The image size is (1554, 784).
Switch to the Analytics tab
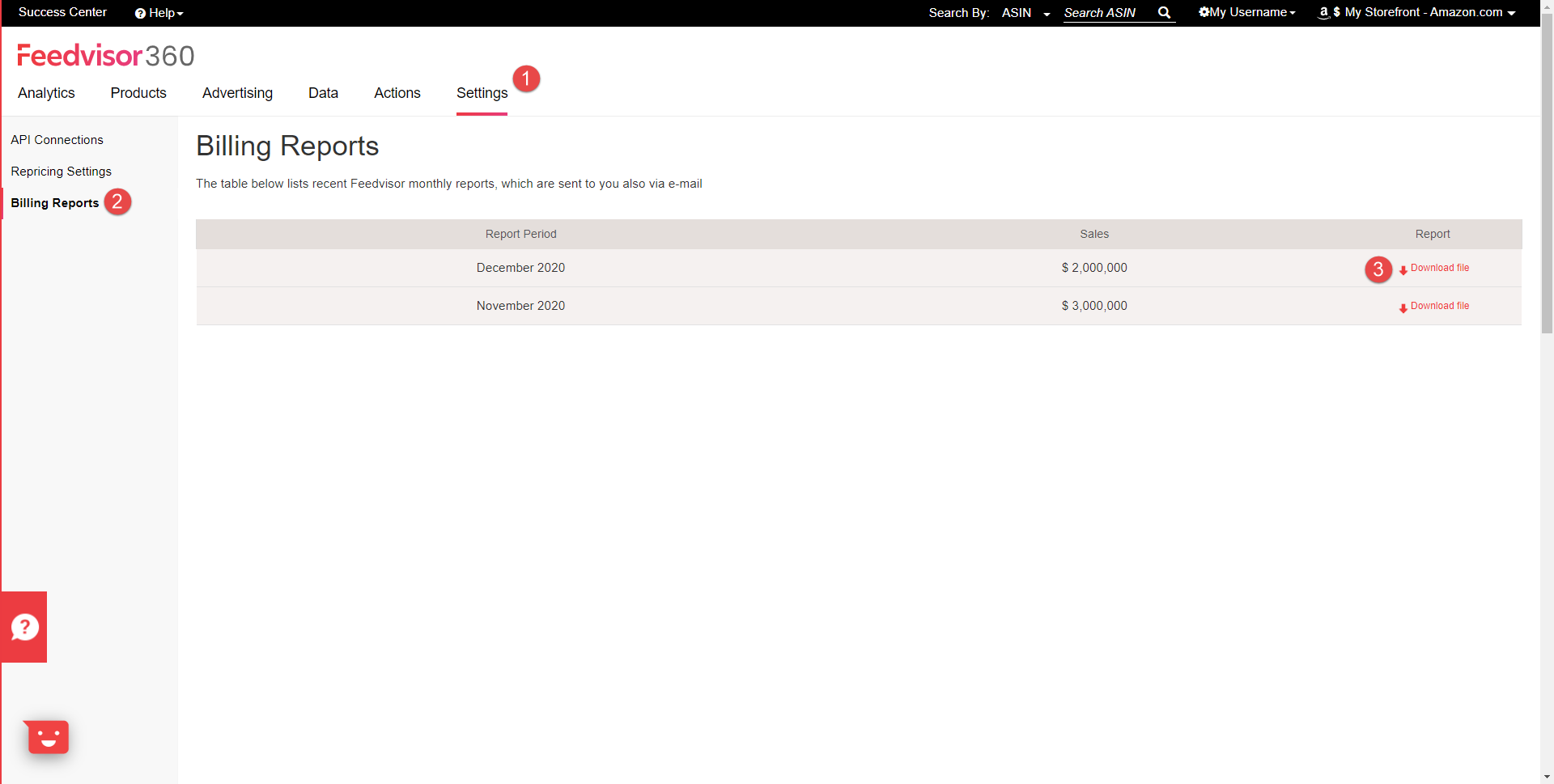(46, 93)
